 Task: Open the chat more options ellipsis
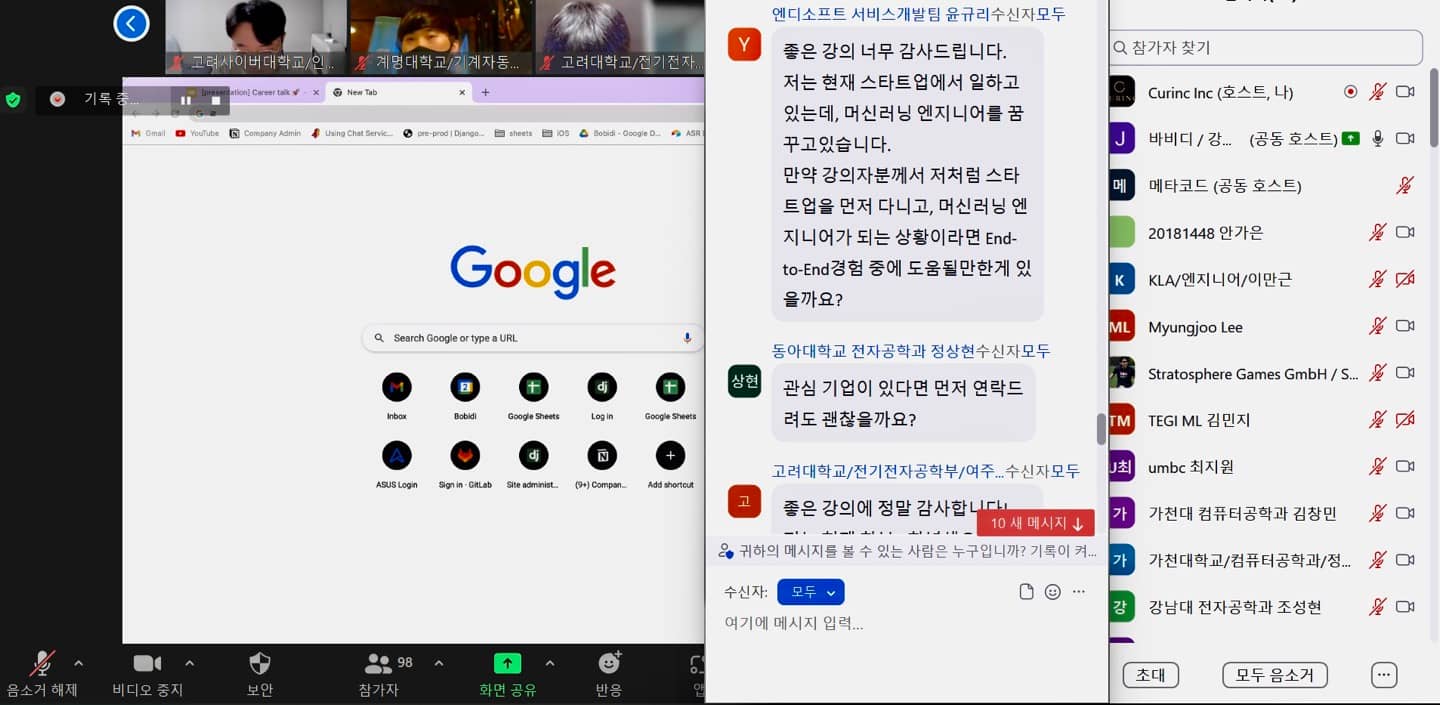(1078, 592)
